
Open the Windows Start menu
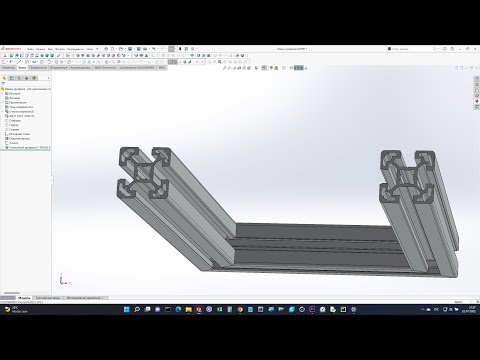click(x=127, y=310)
